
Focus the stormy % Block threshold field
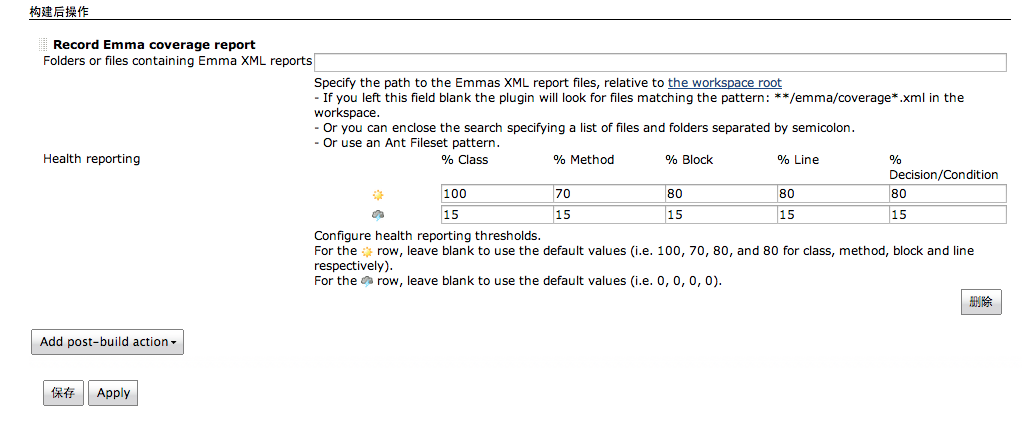click(719, 215)
